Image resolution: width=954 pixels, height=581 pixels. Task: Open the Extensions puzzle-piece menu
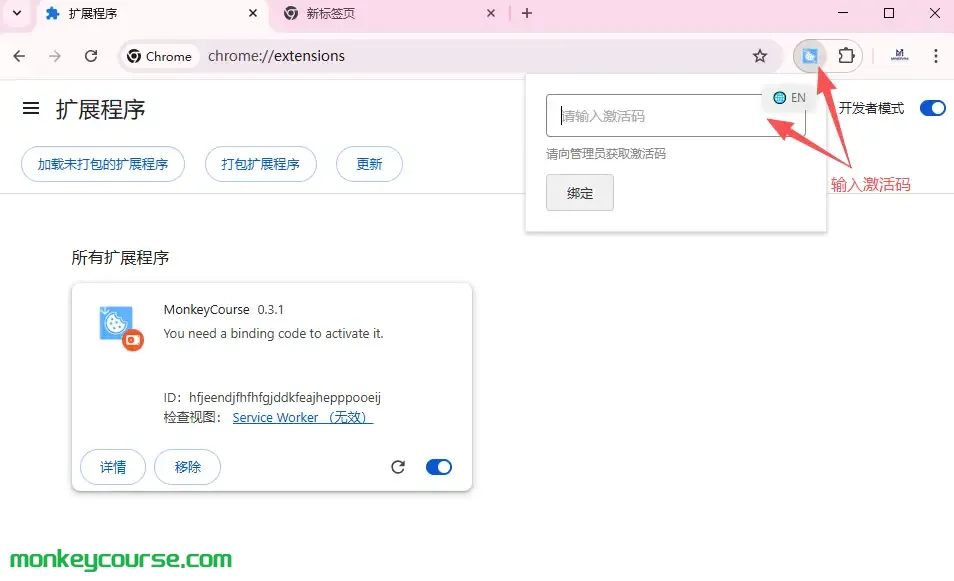point(846,56)
